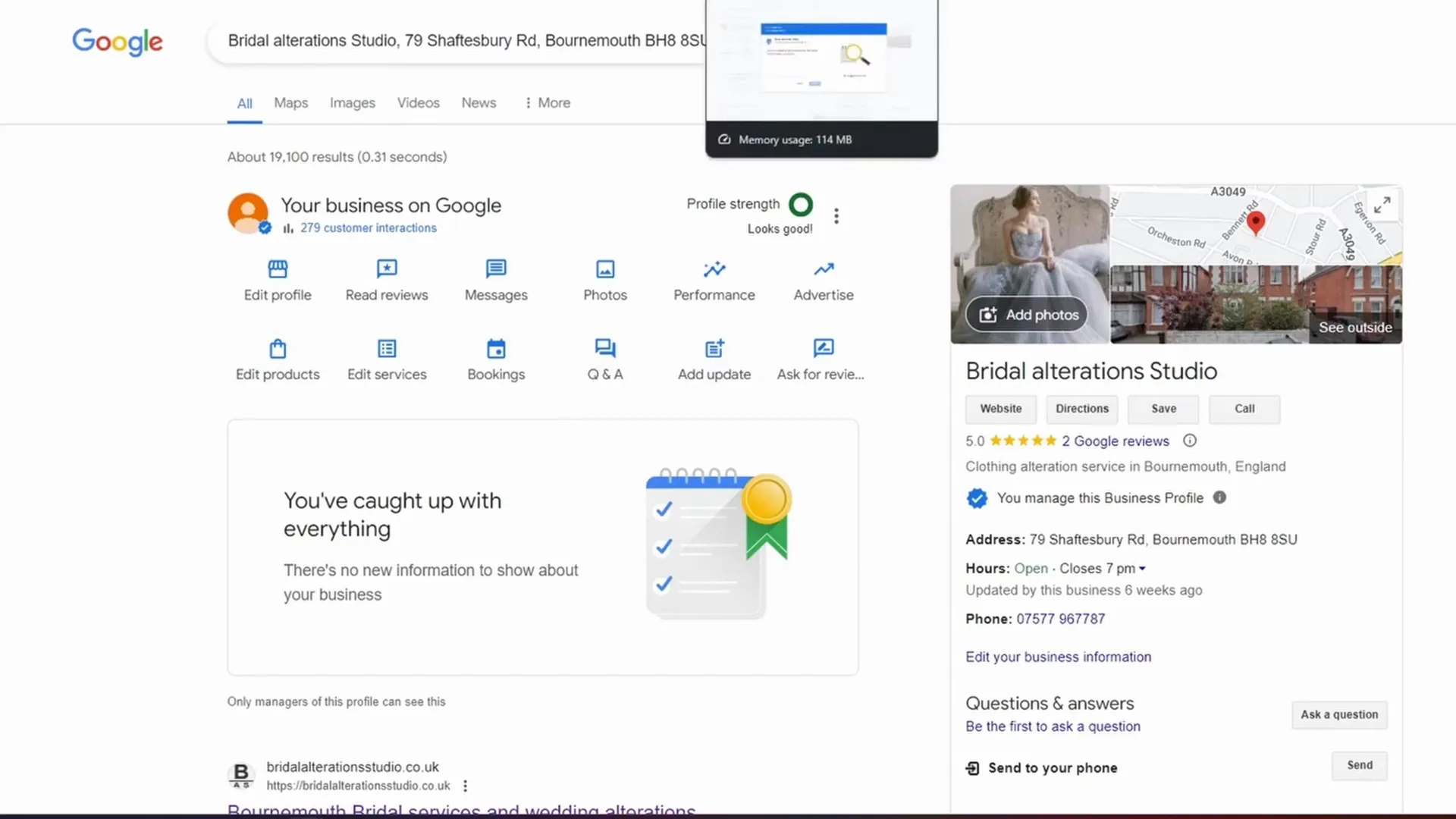Viewport: 1456px width, 819px height.
Task: Select the All search tab
Action: pos(244,104)
